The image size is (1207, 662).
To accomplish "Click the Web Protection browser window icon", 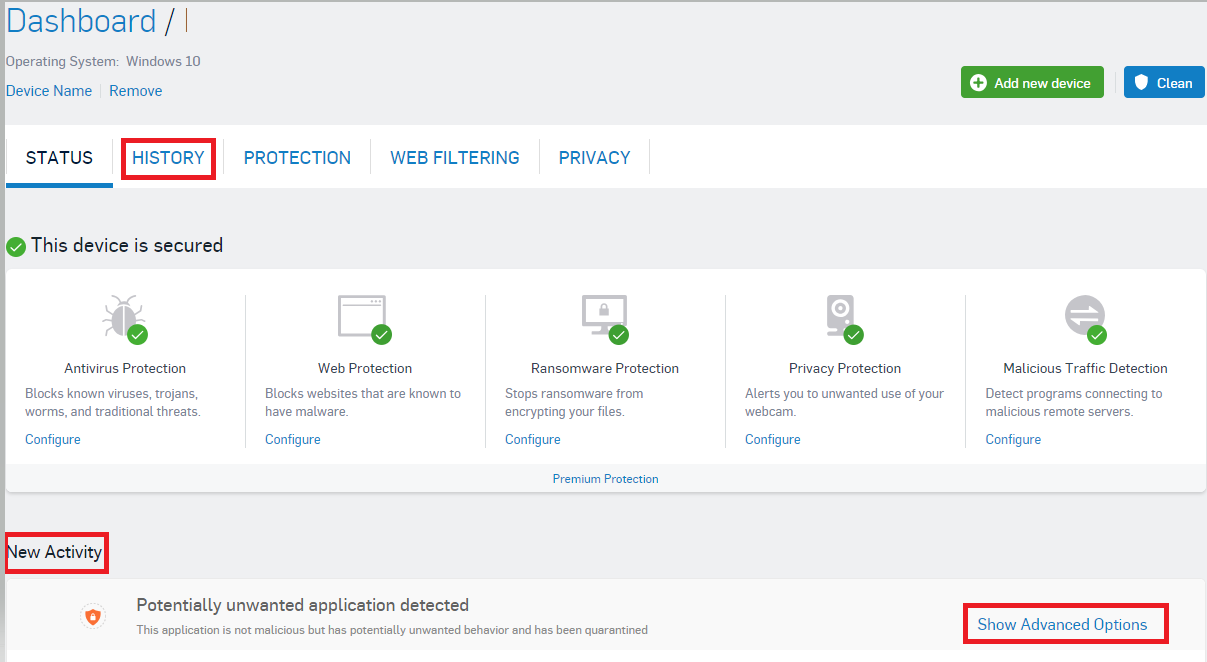I will (x=363, y=318).
